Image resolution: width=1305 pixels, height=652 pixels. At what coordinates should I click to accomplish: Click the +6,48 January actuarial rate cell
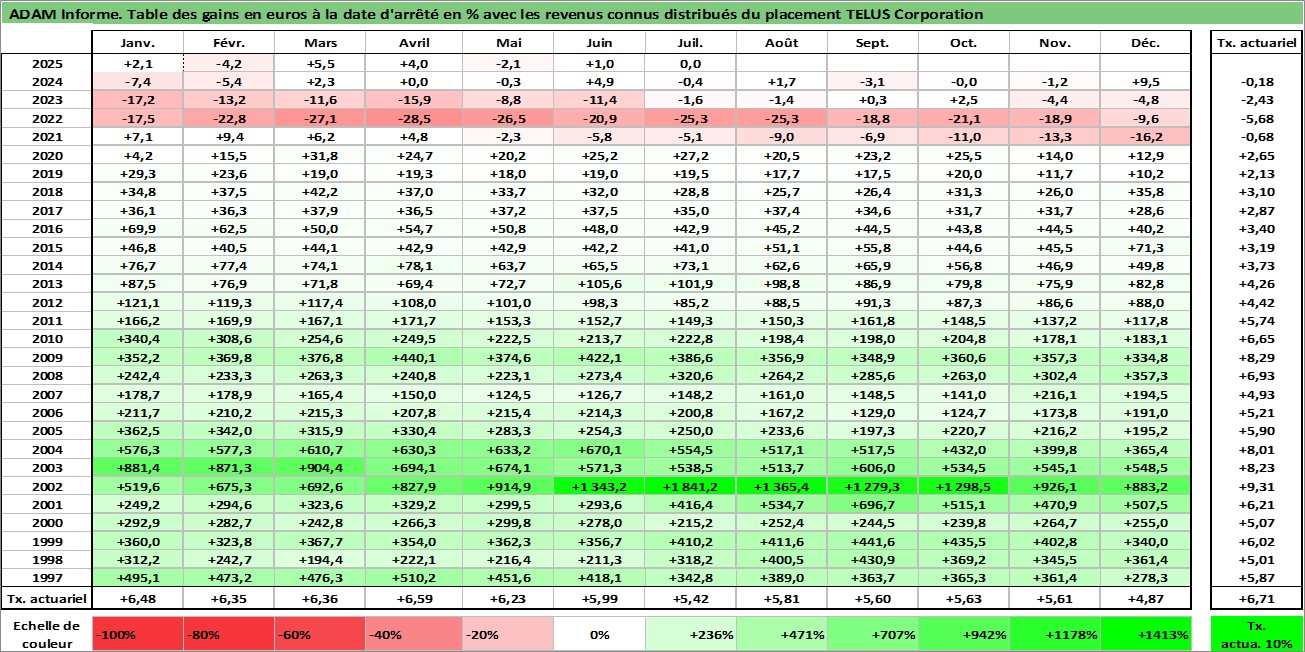[138, 599]
